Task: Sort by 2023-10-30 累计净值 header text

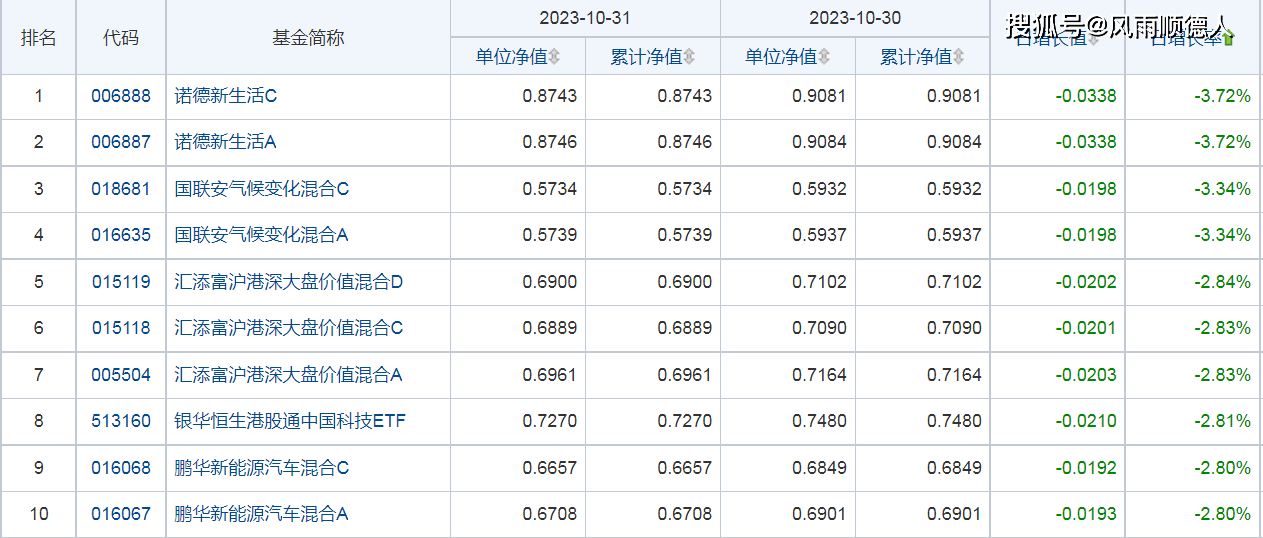Action: click(915, 57)
